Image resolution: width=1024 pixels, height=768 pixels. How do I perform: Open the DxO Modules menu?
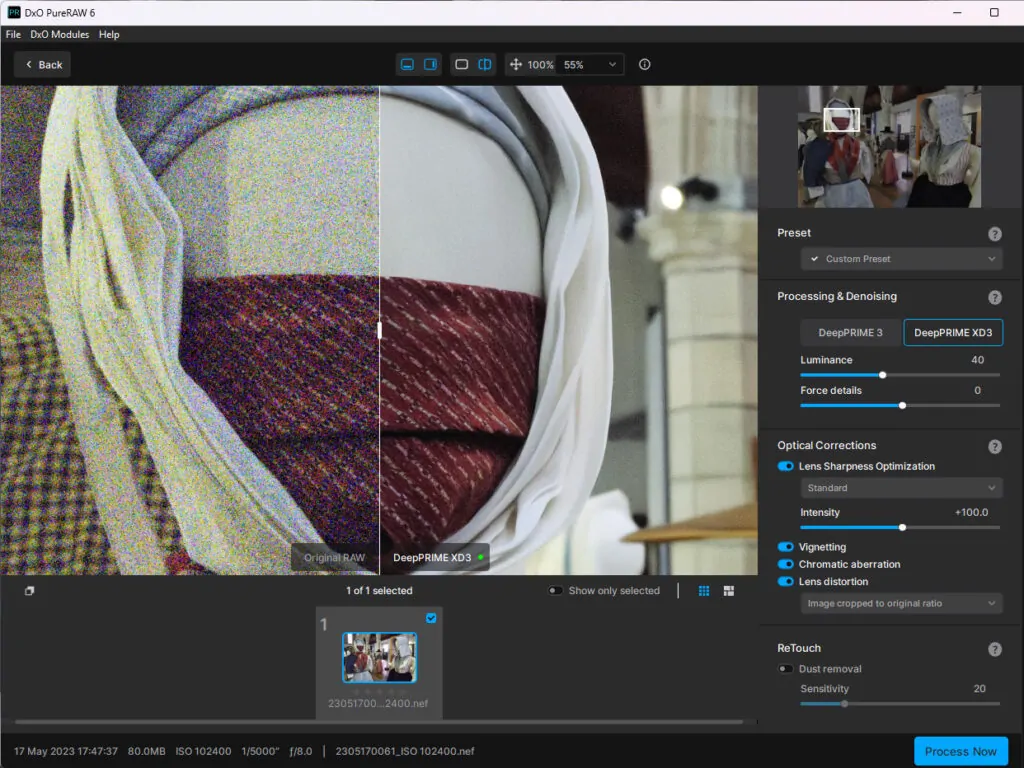(x=59, y=34)
